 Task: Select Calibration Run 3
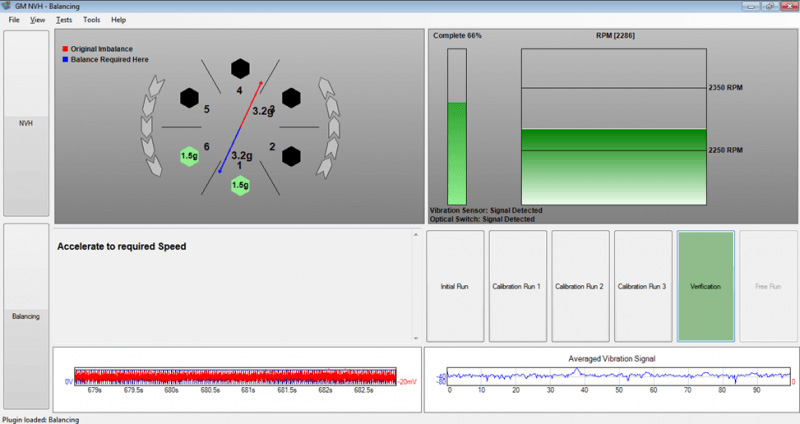click(642, 286)
